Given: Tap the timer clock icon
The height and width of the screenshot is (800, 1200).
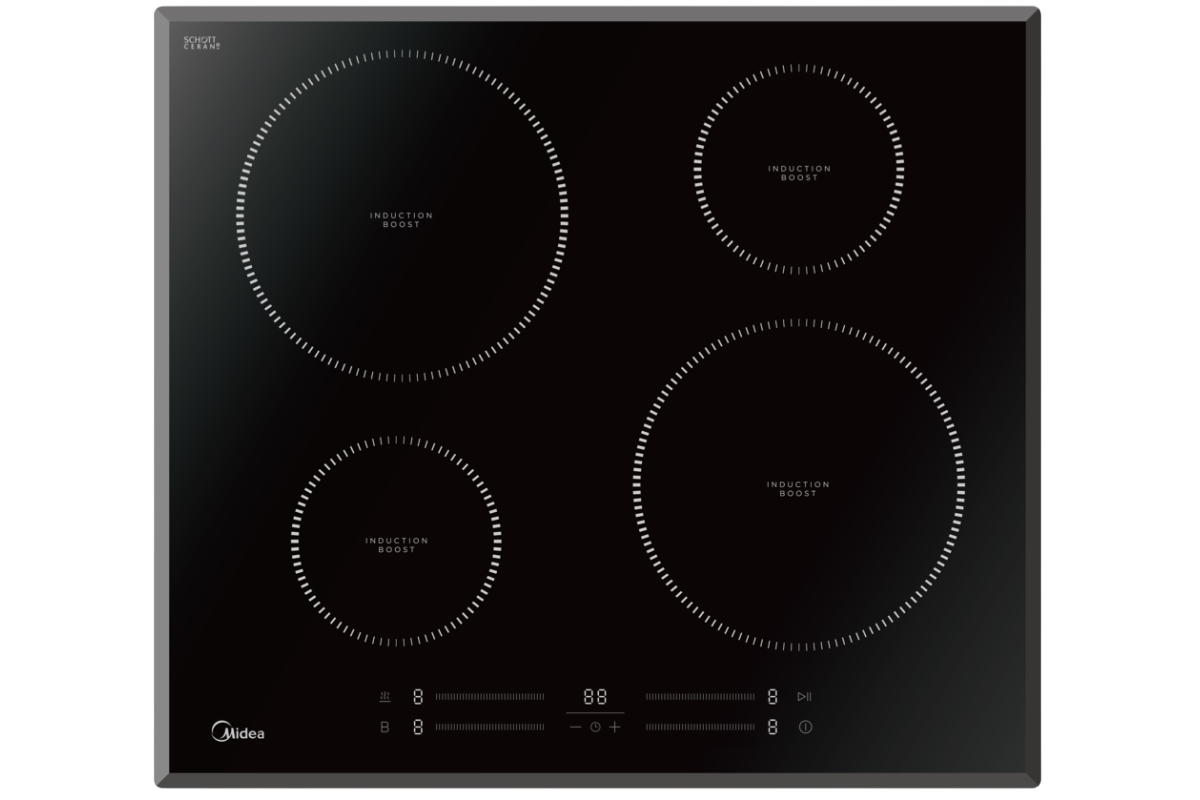Looking at the screenshot, I should [x=595, y=727].
